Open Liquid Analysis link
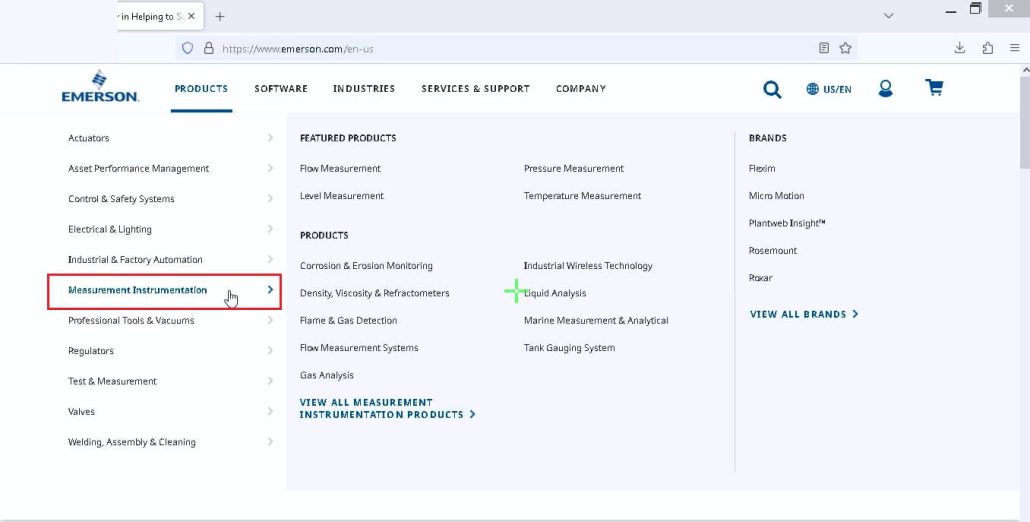The height and width of the screenshot is (522, 1030). click(x=555, y=294)
